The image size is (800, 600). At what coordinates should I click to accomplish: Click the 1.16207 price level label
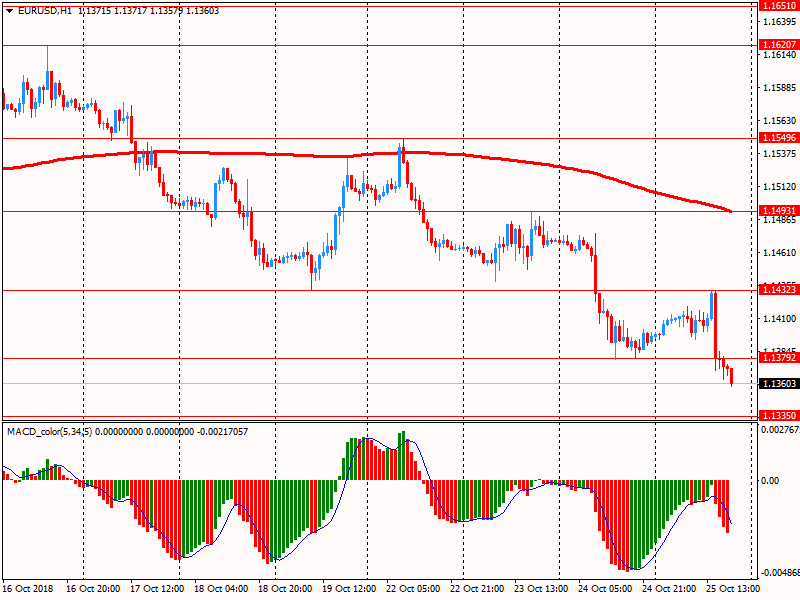tap(779, 45)
